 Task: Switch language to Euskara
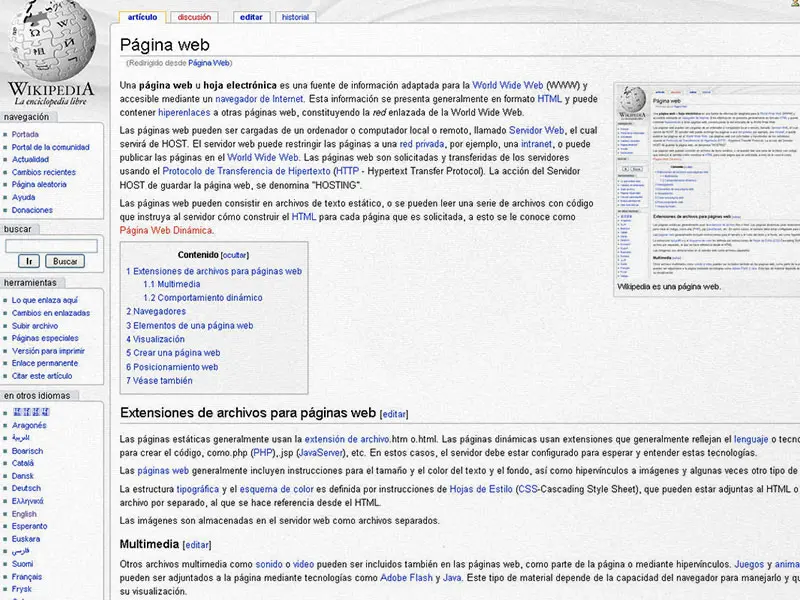coord(26,539)
